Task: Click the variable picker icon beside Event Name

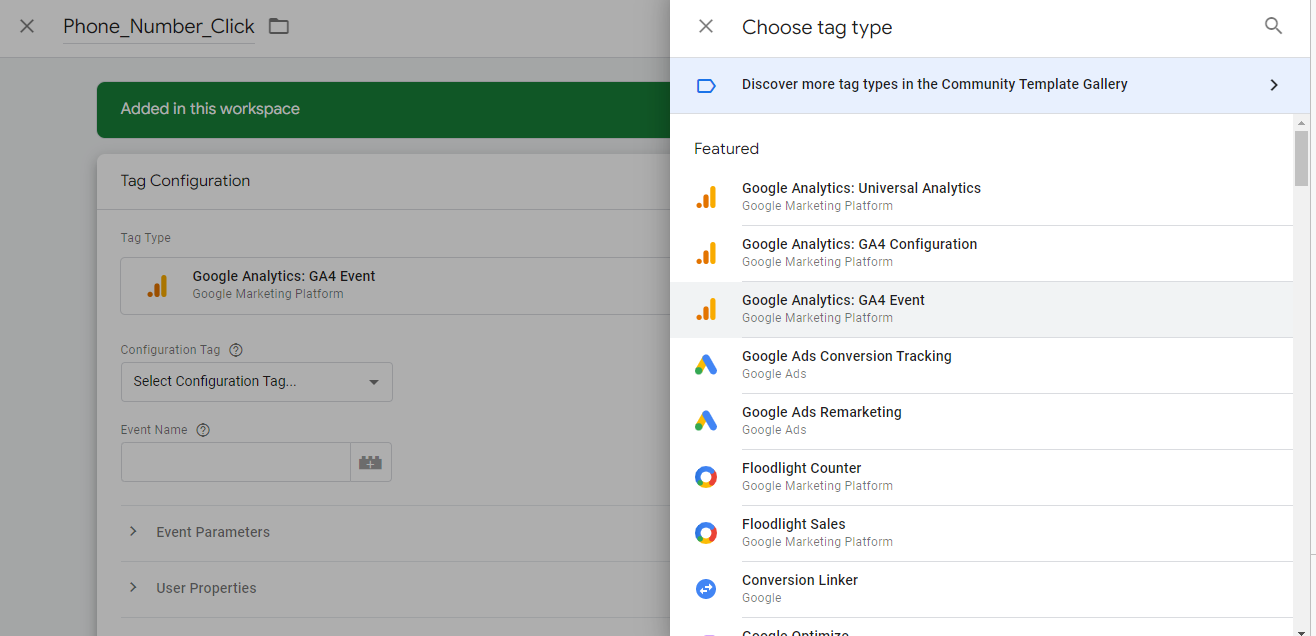Action: point(371,462)
